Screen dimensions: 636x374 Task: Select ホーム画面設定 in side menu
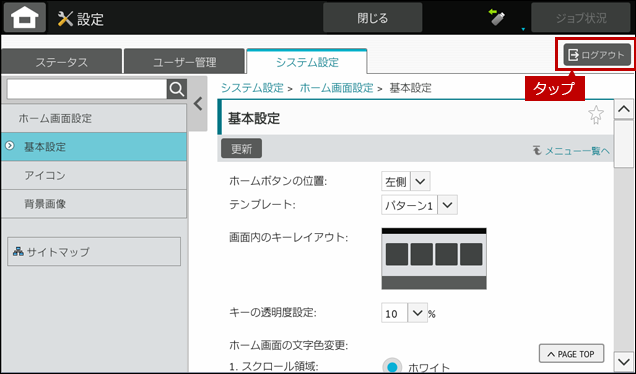pos(94,118)
